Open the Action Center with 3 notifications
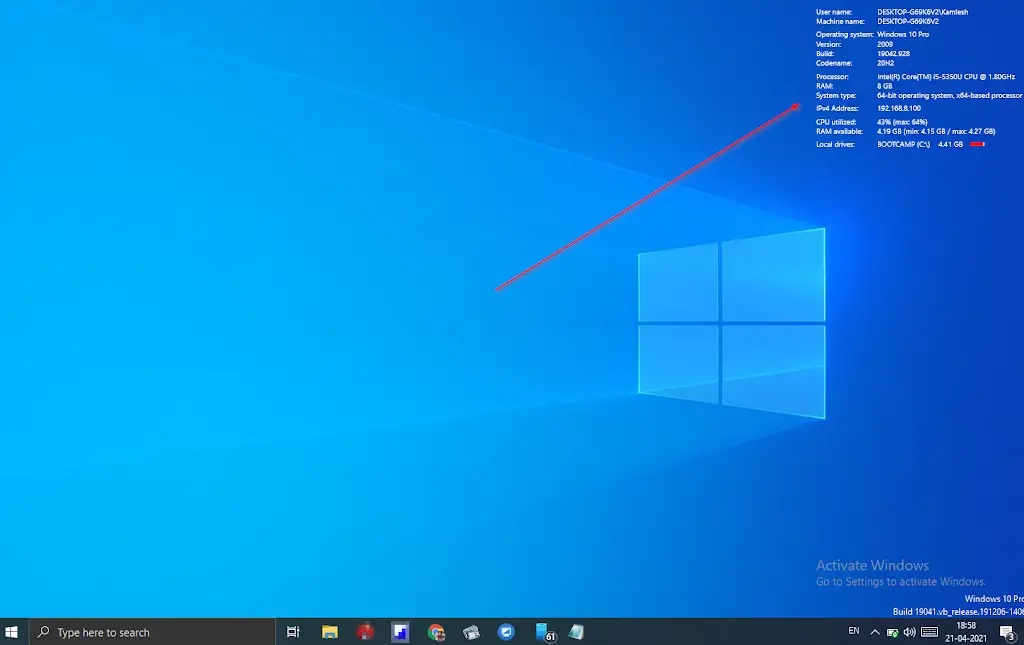1024x645 pixels. (1007, 632)
